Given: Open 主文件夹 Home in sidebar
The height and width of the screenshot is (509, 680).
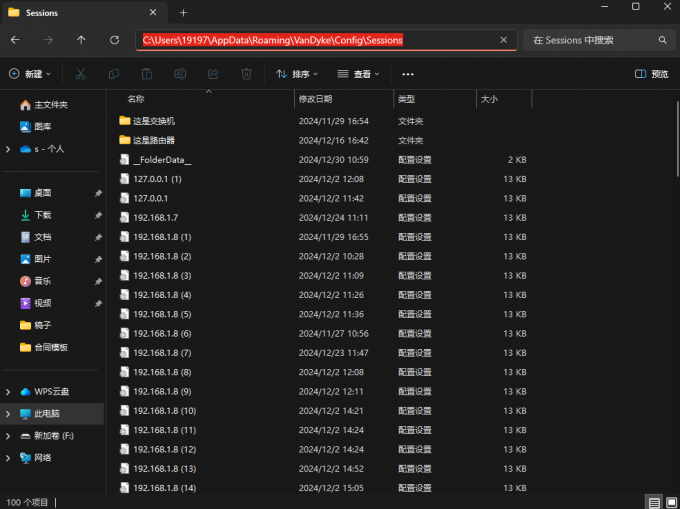Looking at the screenshot, I should 44,104.
